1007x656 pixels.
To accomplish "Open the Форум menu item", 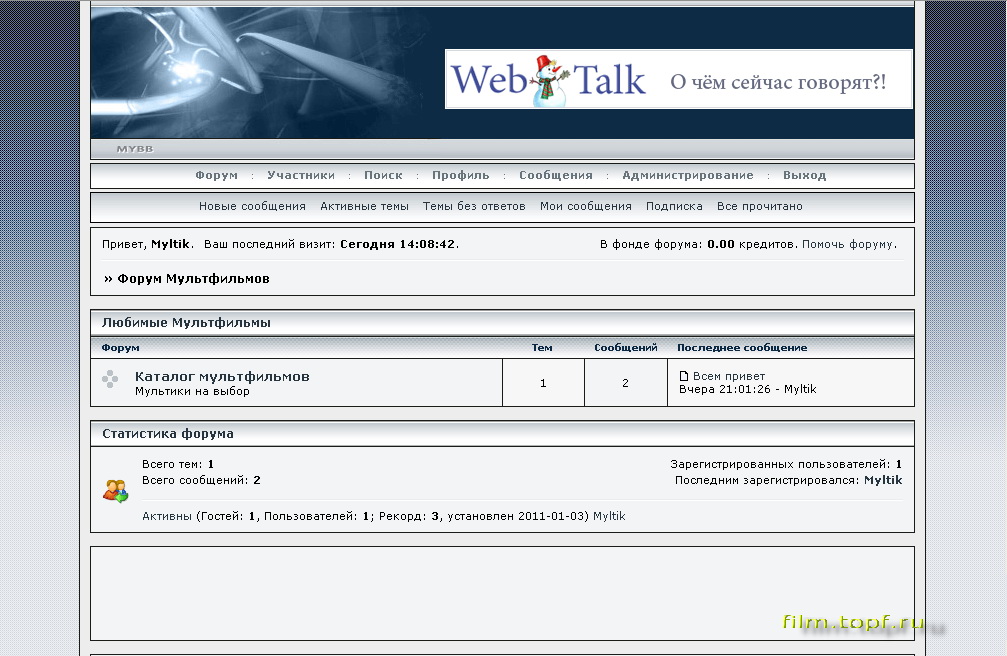I will (216, 175).
